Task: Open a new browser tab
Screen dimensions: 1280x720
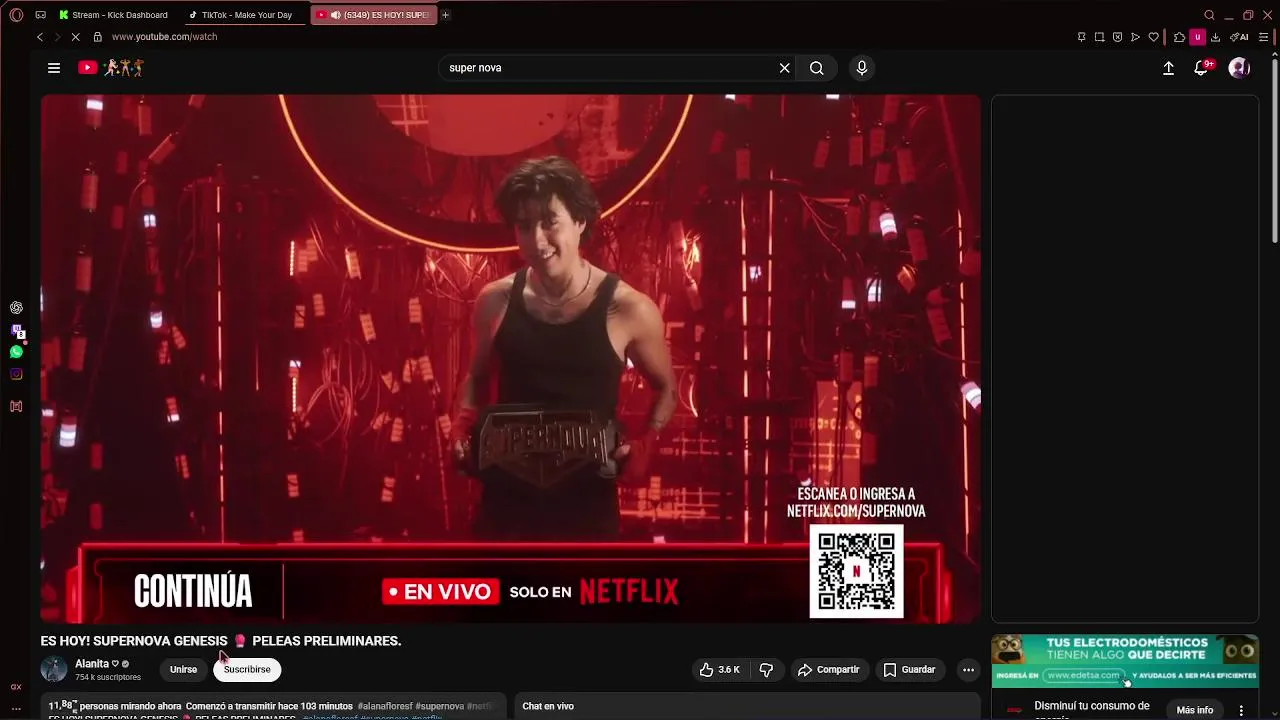Action: (445, 15)
